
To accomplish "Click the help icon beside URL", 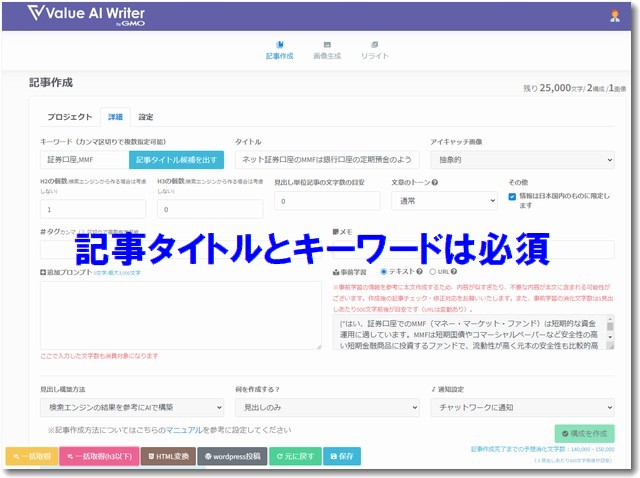I will 454,271.
